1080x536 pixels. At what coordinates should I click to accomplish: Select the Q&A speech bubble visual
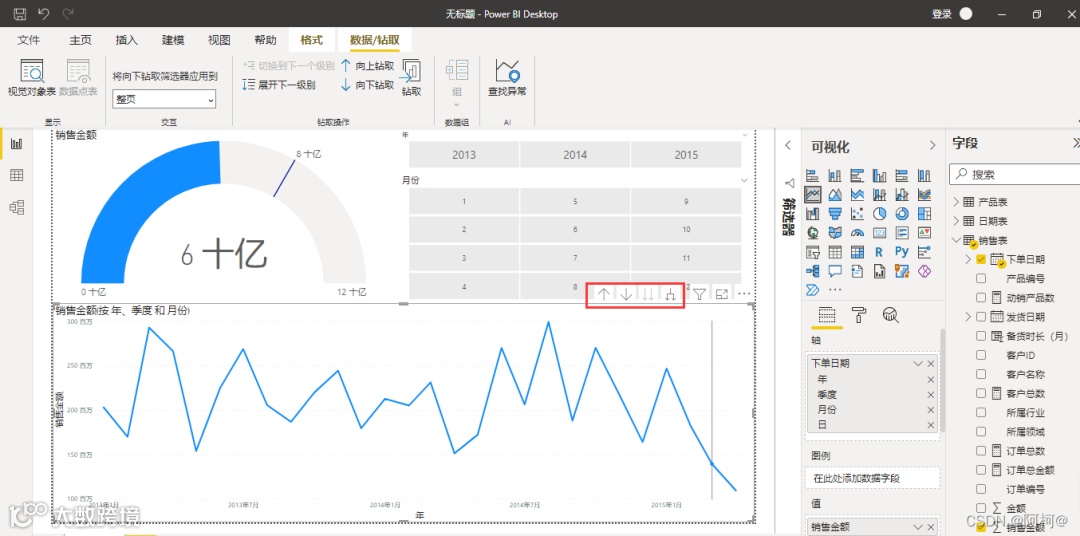[835, 271]
